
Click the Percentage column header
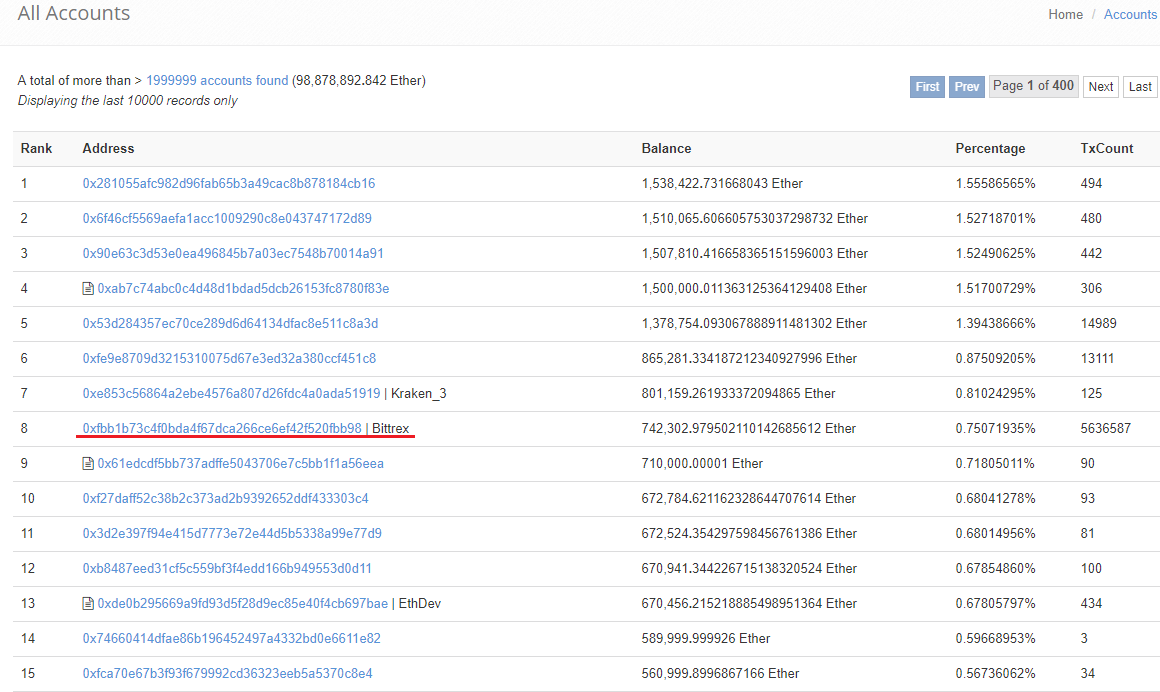click(990, 149)
